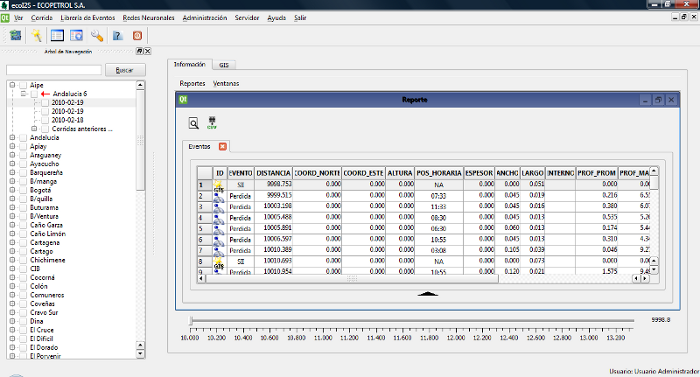
Task: Switch to the GIS tab
Action: (x=224, y=65)
